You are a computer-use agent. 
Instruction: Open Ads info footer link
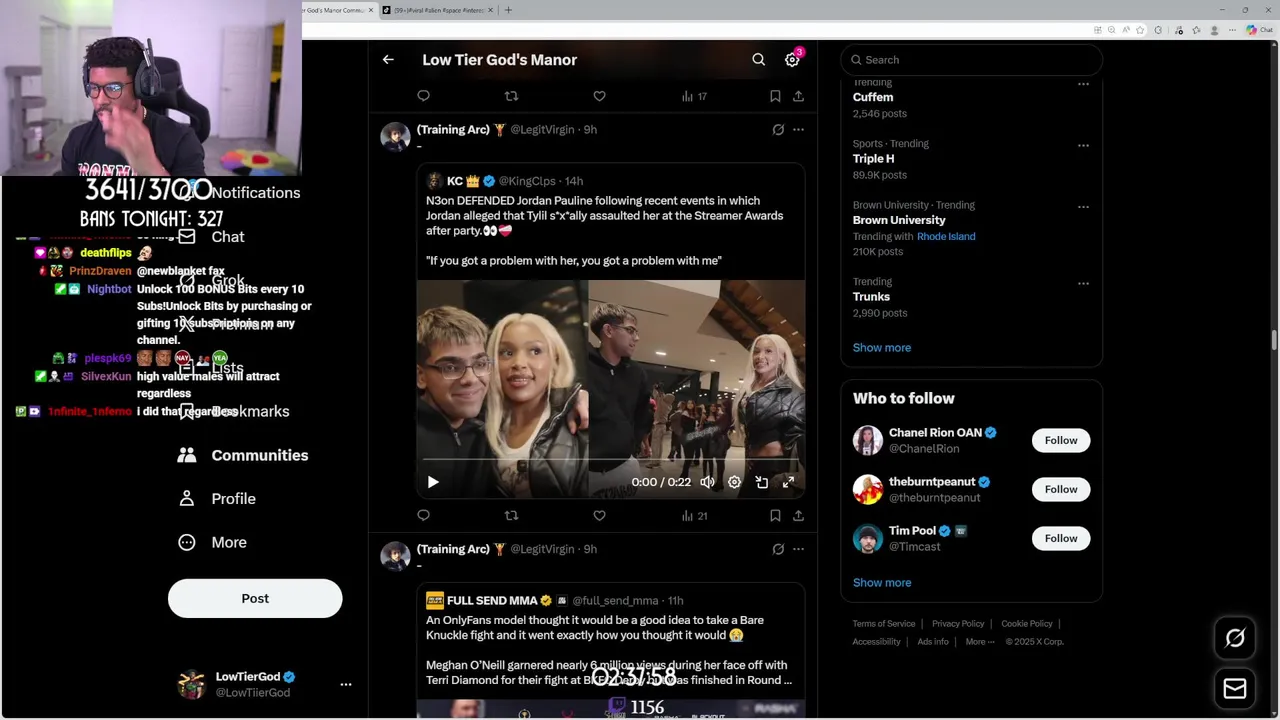point(933,642)
